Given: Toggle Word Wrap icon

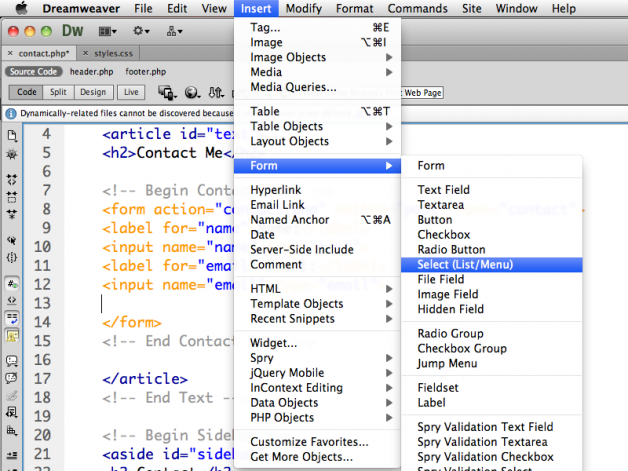Looking at the screenshot, I should point(12,318).
